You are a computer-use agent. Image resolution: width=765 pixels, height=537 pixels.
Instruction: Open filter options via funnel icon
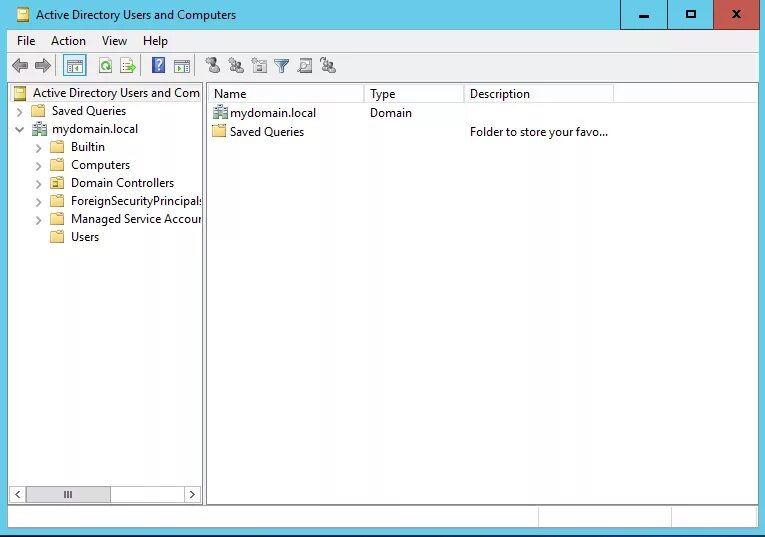(282, 65)
